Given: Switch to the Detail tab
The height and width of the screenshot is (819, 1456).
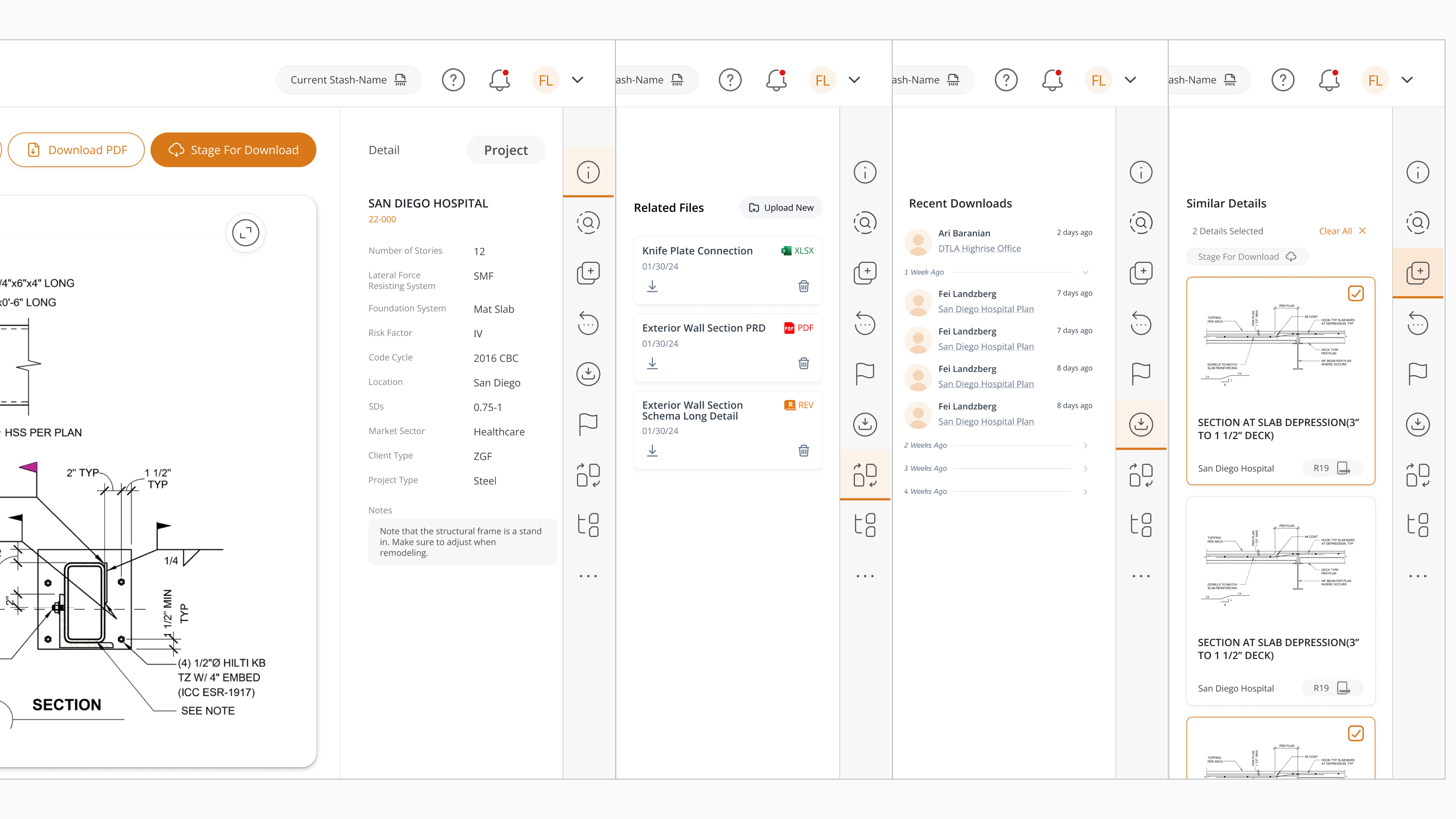Looking at the screenshot, I should (384, 150).
